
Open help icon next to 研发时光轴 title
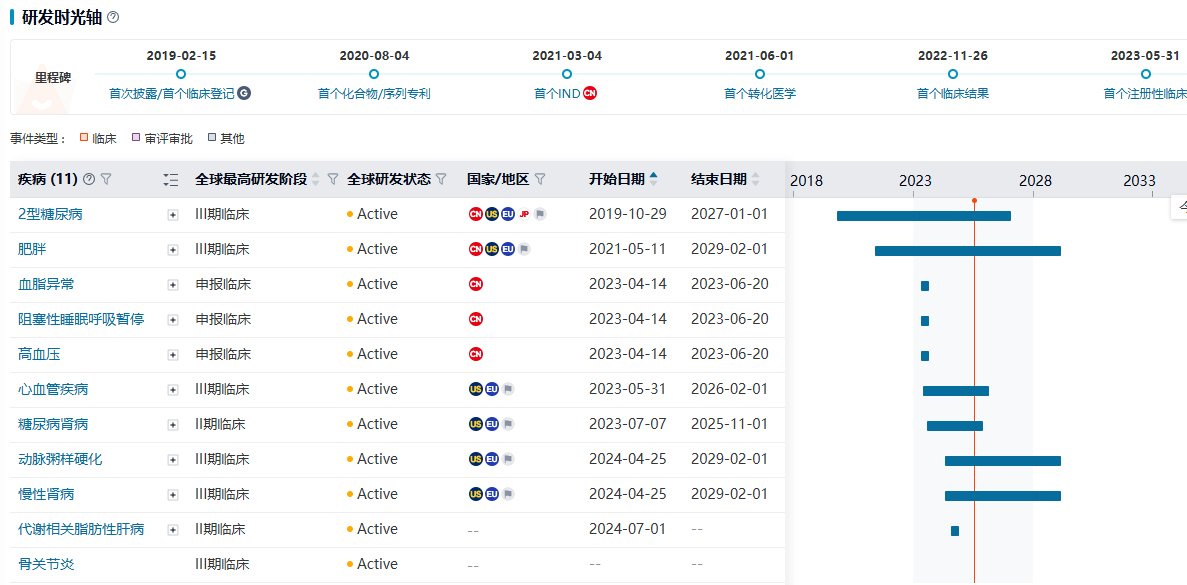point(113,17)
